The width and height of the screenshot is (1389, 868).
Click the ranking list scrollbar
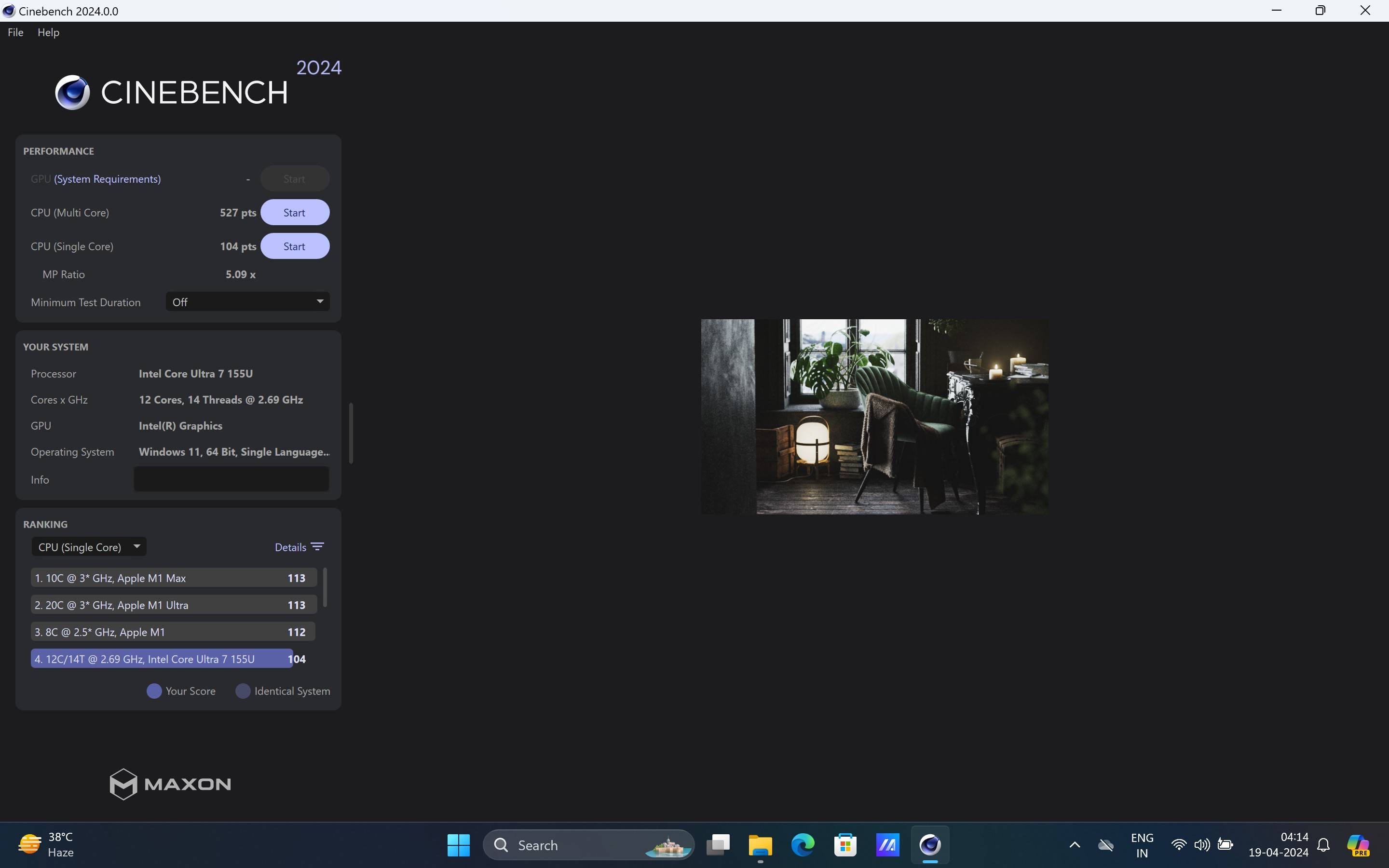[326, 587]
